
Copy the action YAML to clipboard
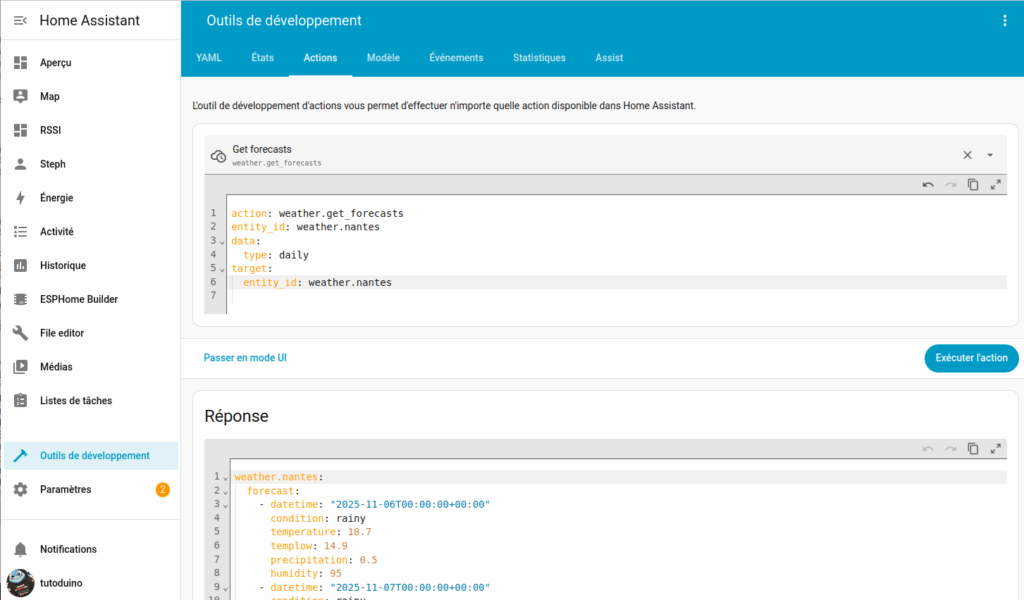[x=973, y=185]
